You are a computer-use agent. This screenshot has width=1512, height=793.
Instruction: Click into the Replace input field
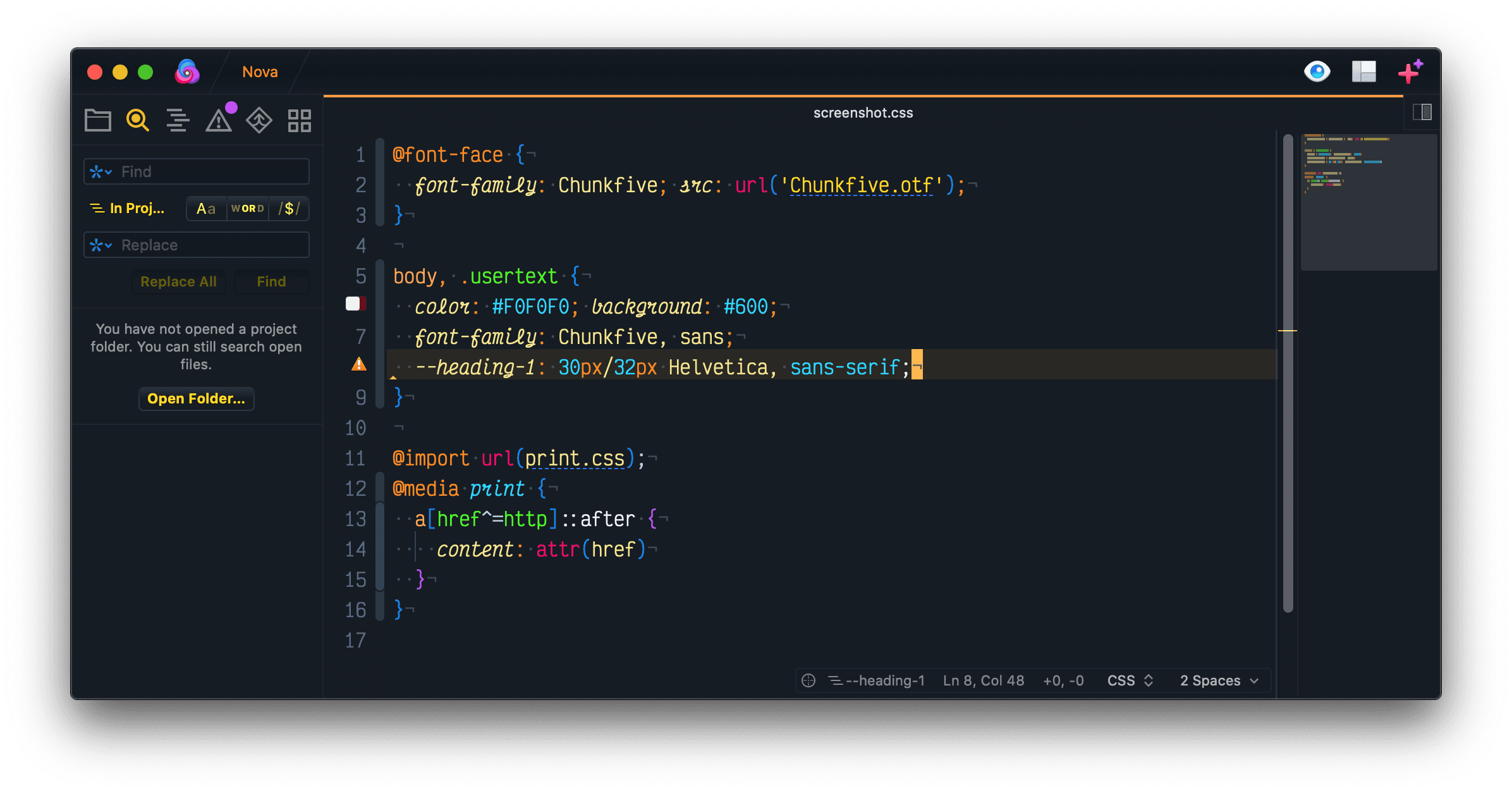197,245
